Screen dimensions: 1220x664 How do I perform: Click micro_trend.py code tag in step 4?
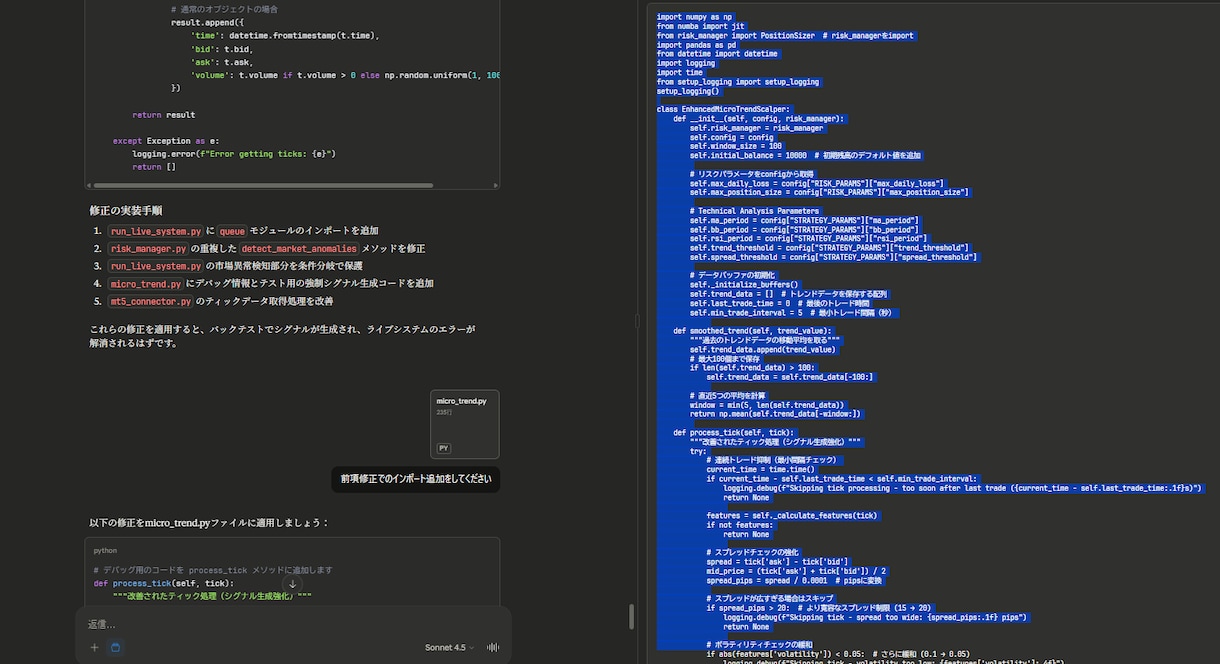[x=145, y=284]
